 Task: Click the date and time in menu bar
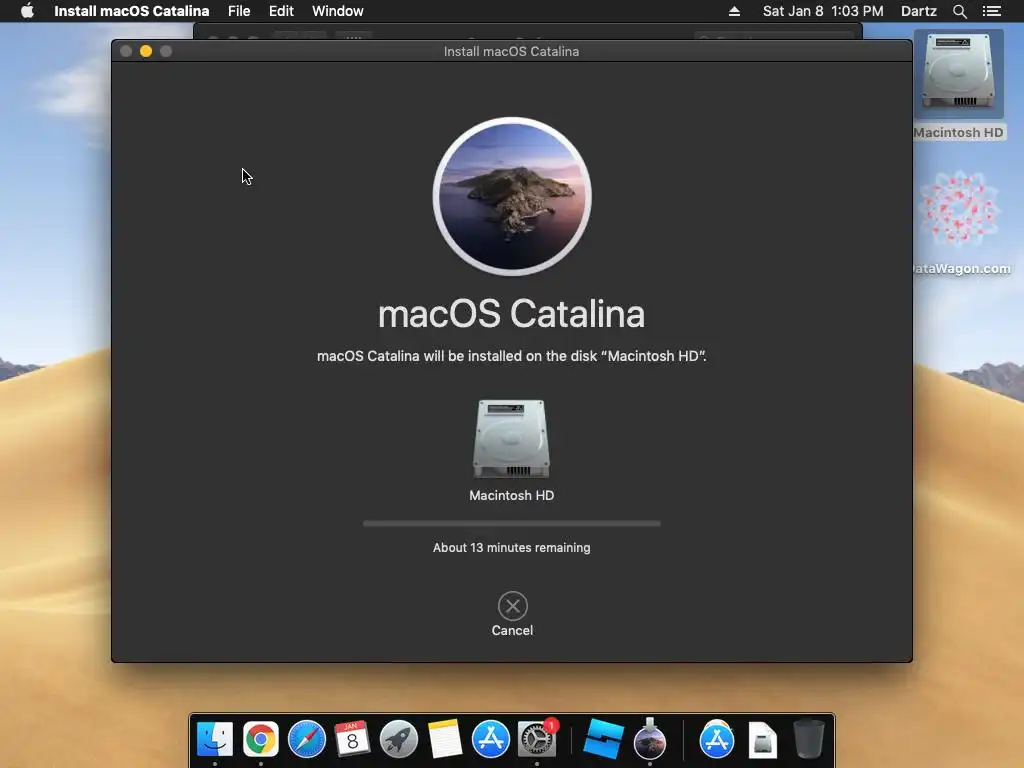(823, 11)
